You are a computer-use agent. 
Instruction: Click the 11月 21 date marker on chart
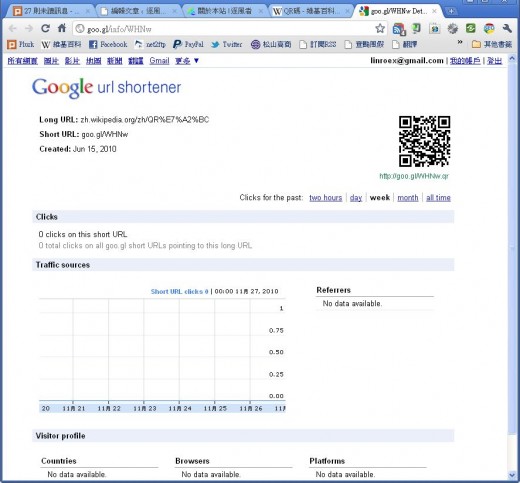(74, 408)
